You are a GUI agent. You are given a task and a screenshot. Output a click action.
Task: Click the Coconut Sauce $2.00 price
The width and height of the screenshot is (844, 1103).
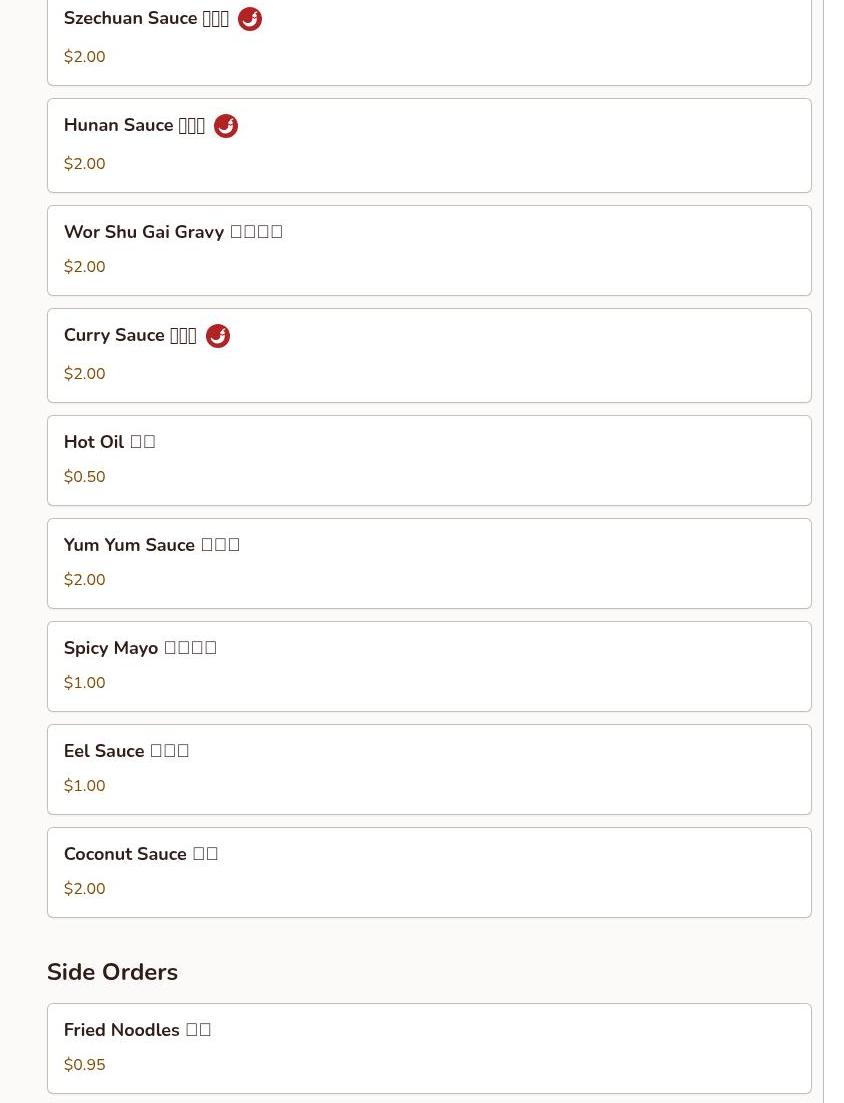(x=84, y=889)
